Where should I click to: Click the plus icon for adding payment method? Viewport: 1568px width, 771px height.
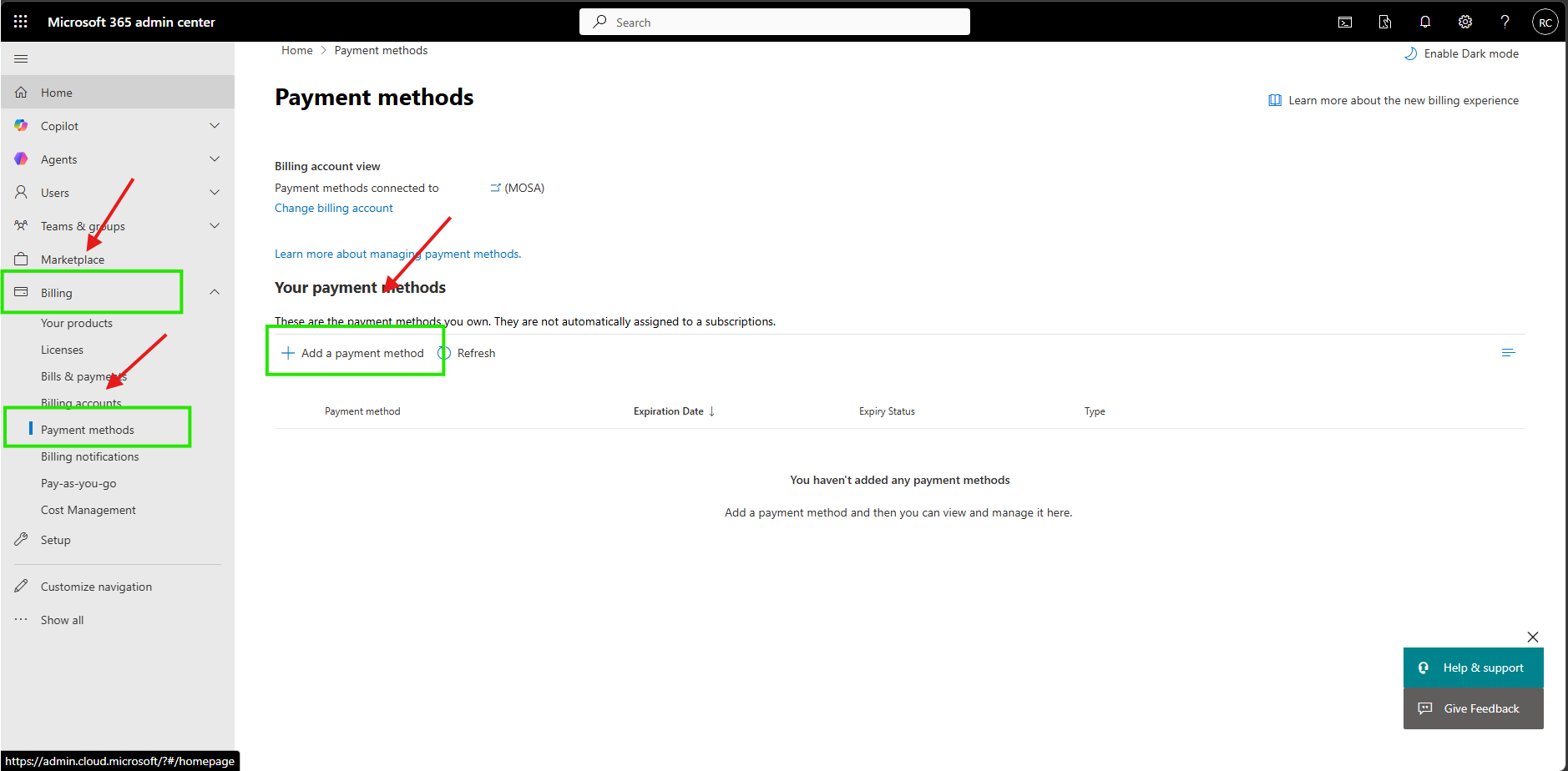[x=288, y=353]
